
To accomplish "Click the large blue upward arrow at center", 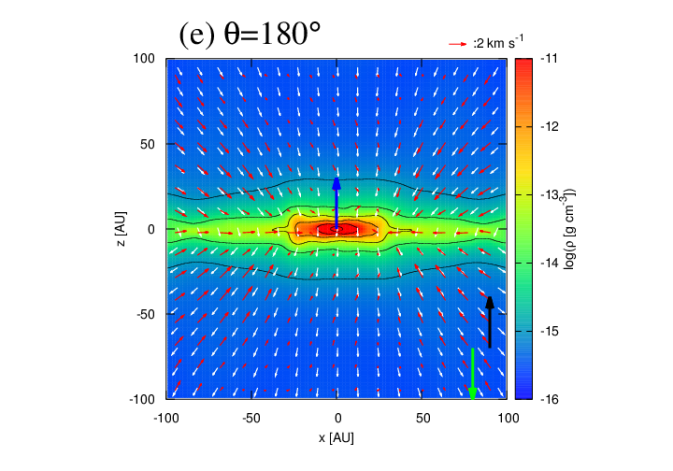I will click(x=336, y=203).
